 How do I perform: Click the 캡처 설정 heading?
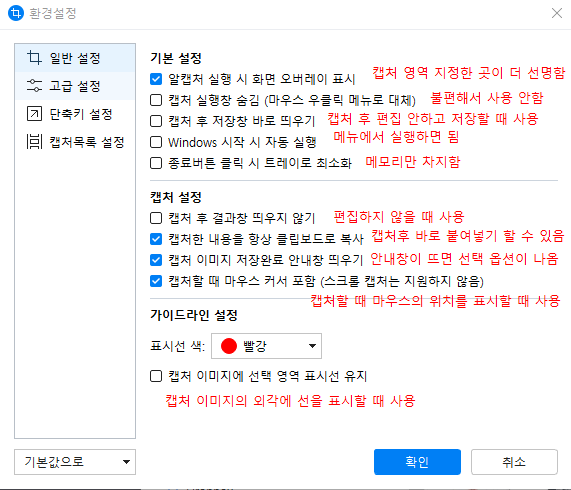[x=176, y=197]
